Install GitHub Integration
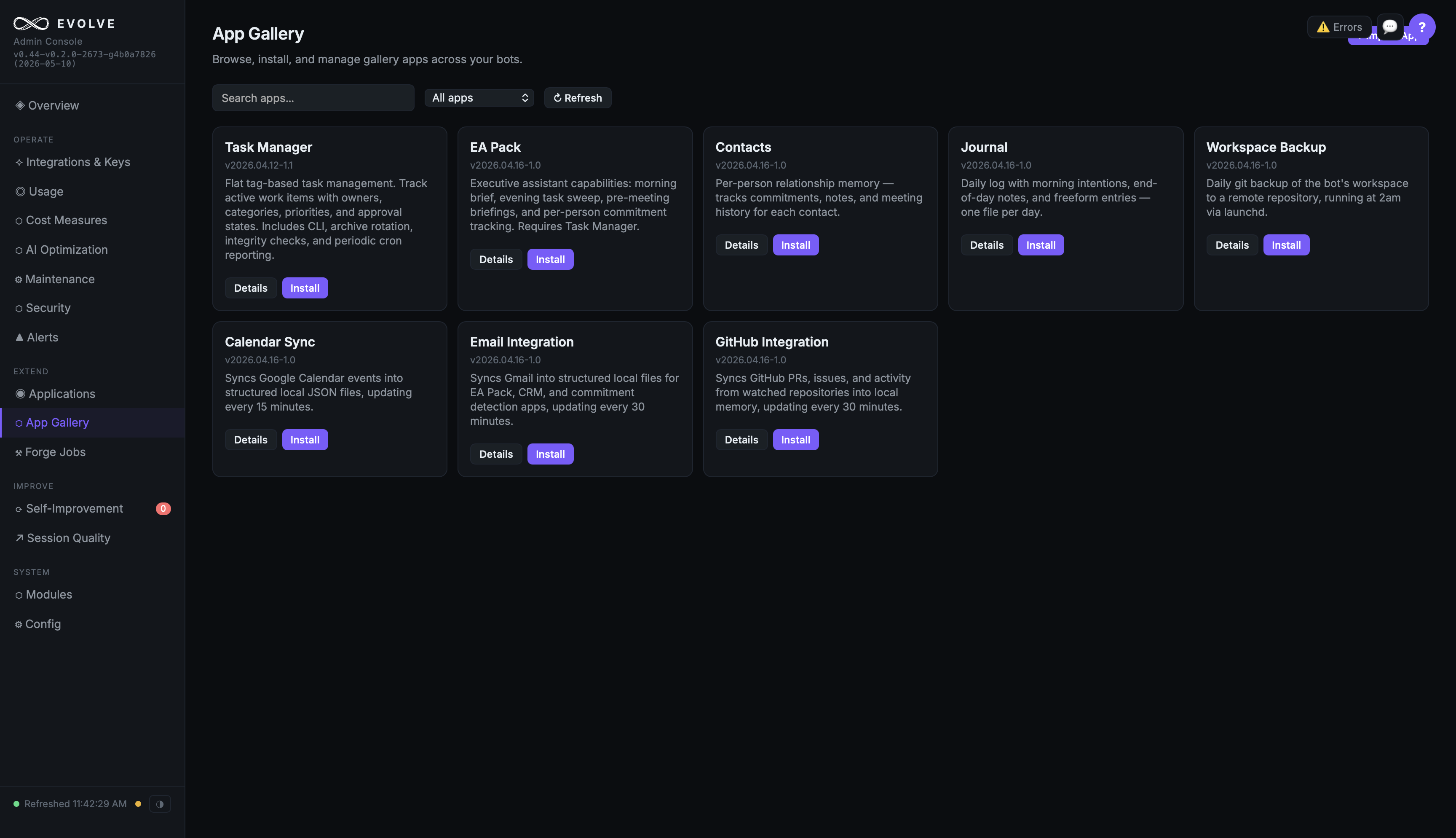The height and width of the screenshot is (838, 1456). tap(795, 440)
